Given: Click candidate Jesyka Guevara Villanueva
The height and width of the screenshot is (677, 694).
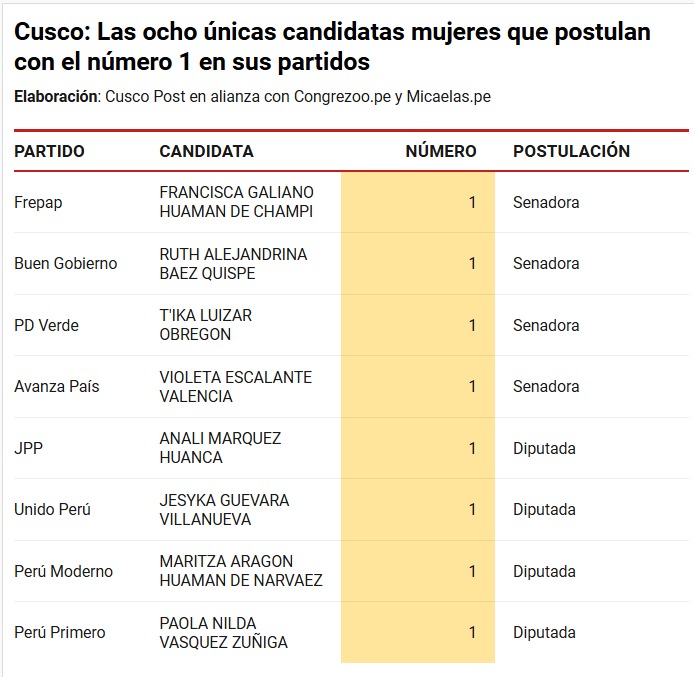Looking at the screenshot, I should pyautogui.click(x=224, y=510).
